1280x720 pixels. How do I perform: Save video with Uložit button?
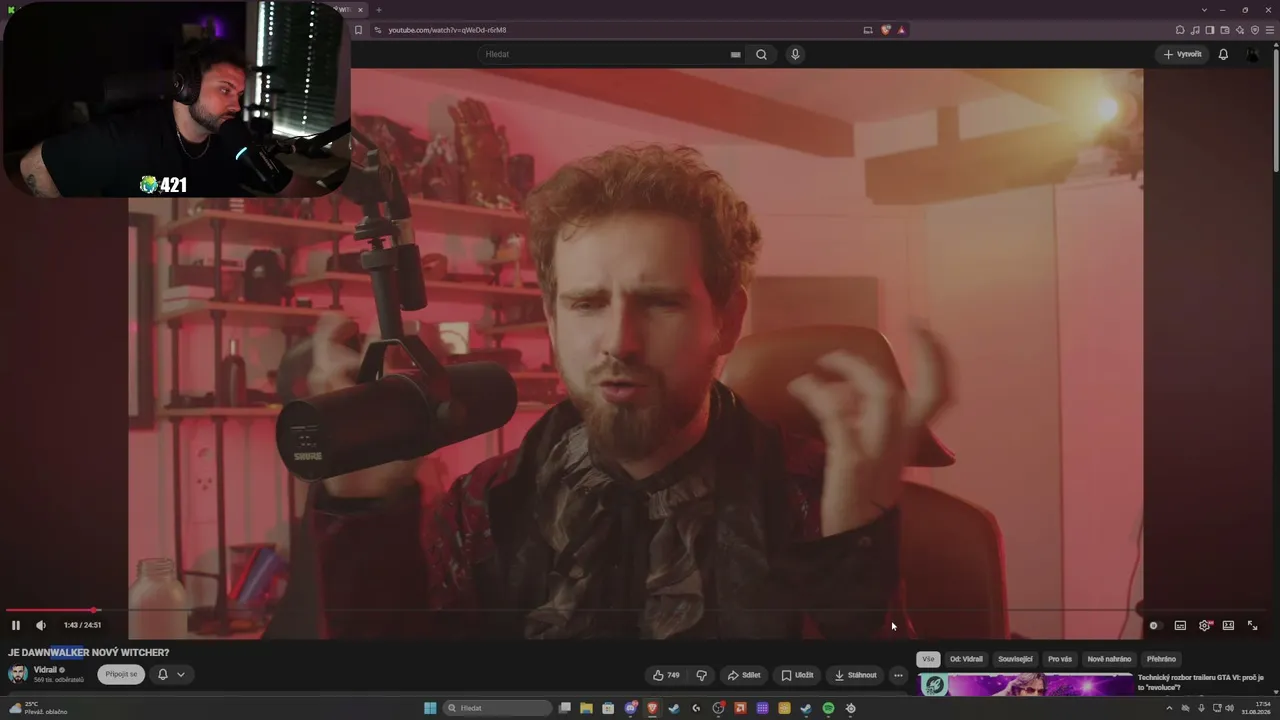797,675
